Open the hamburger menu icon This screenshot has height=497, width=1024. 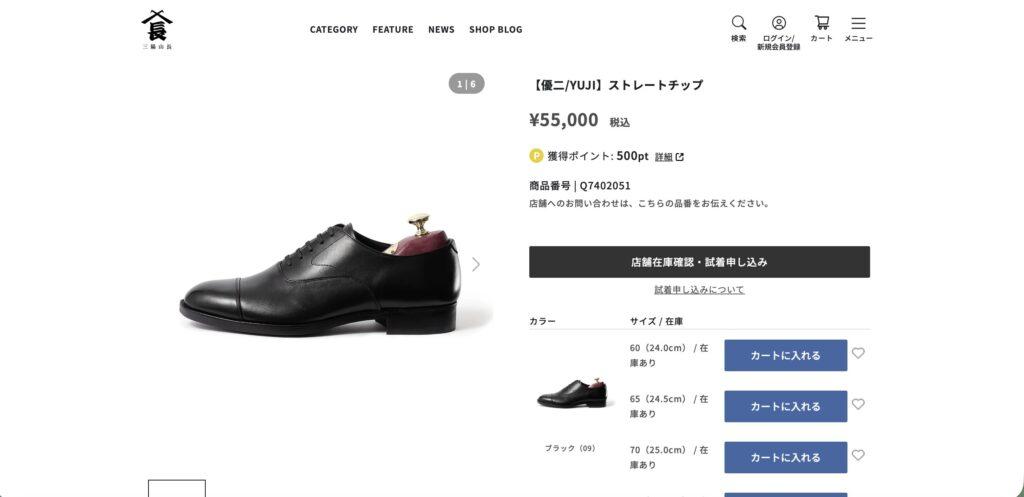coord(858,24)
